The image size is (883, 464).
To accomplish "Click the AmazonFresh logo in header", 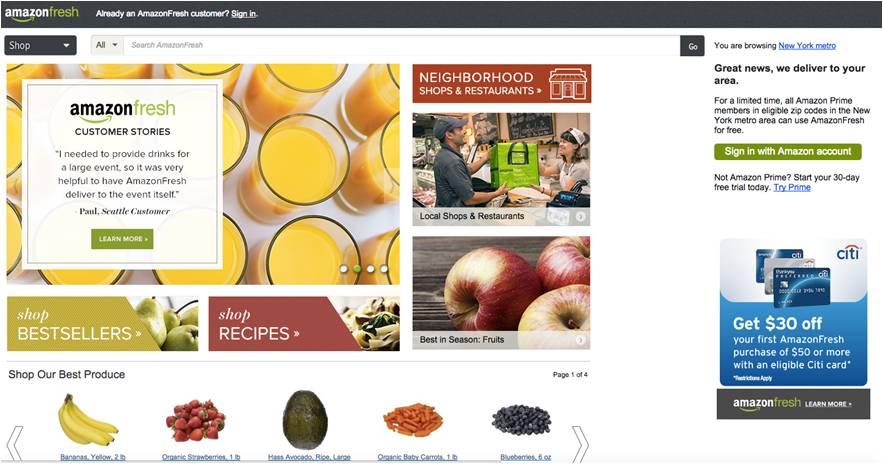I will point(42,14).
